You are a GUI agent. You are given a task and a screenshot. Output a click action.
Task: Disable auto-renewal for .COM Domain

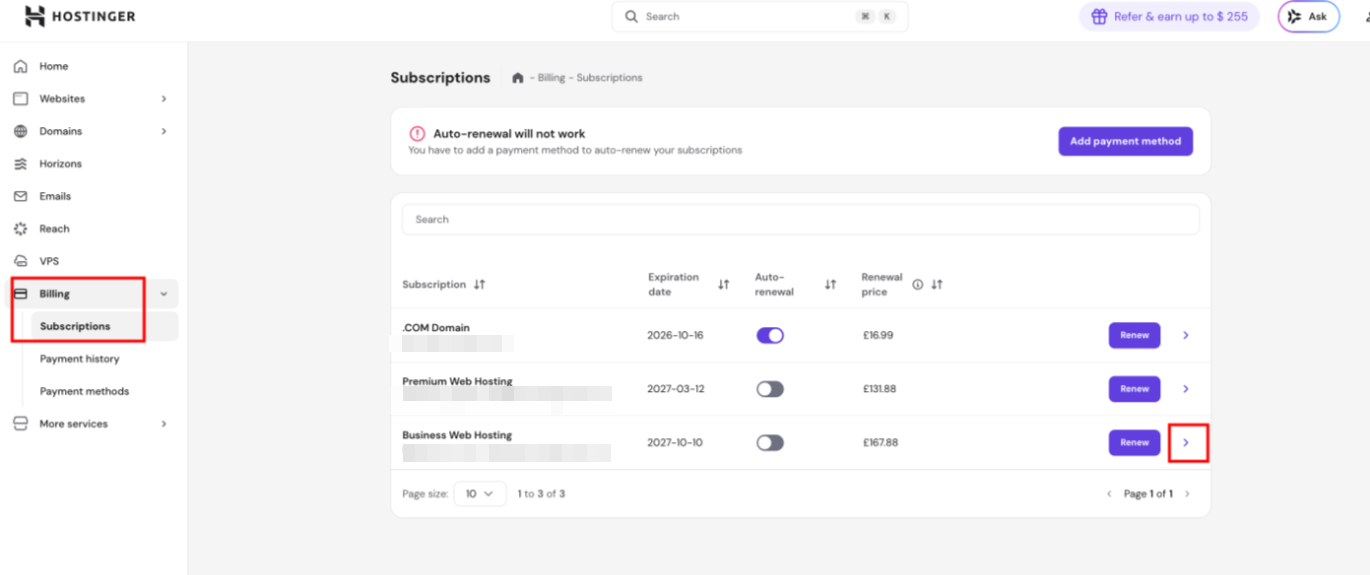(x=770, y=336)
